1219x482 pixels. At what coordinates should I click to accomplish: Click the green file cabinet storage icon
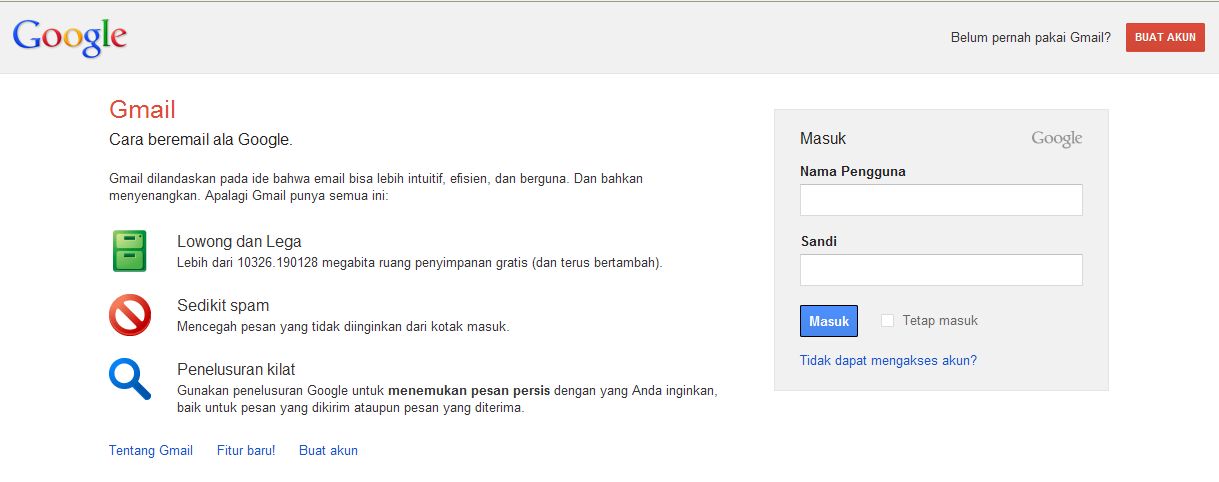pyautogui.click(x=130, y=251)
